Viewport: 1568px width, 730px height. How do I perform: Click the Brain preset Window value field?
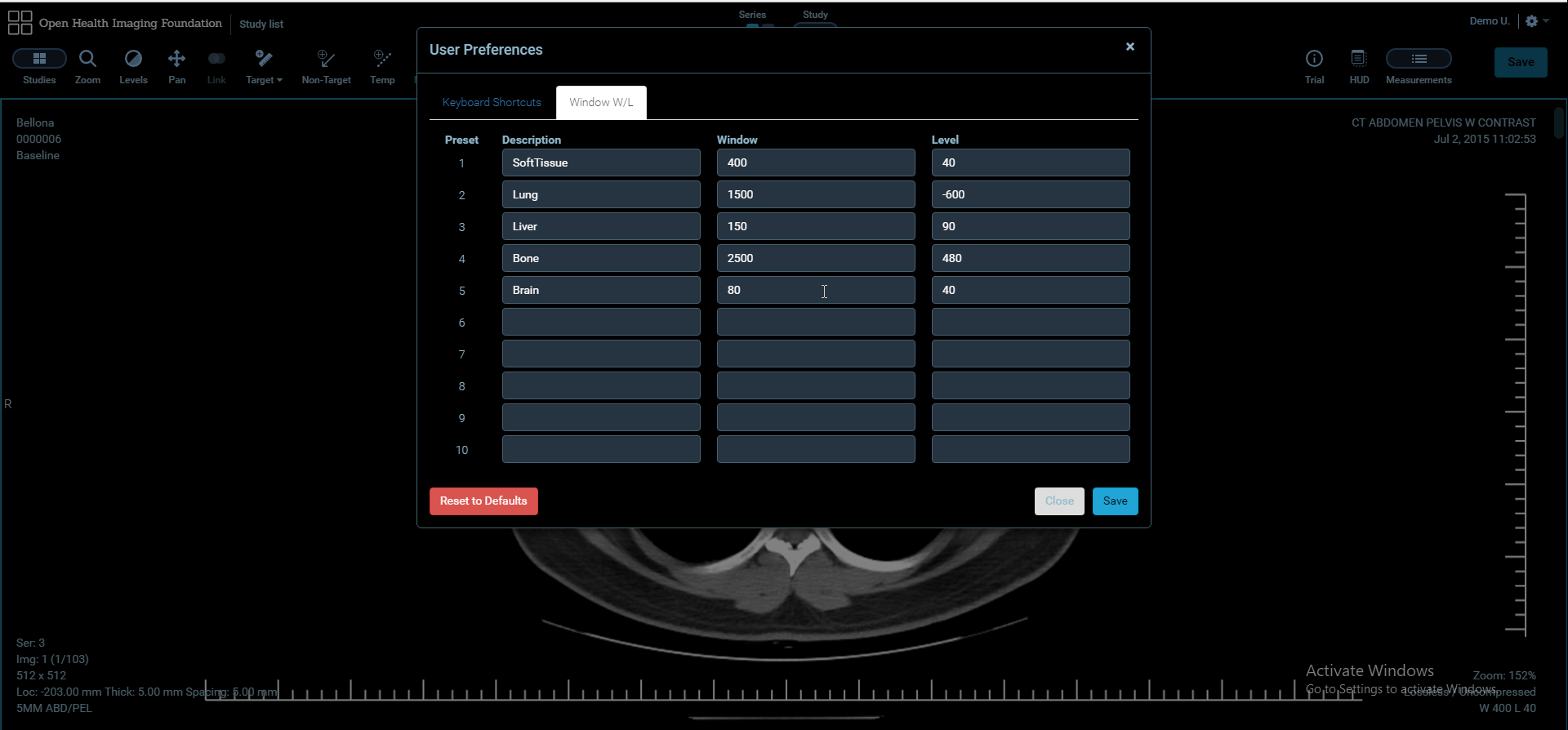[815, 291]
